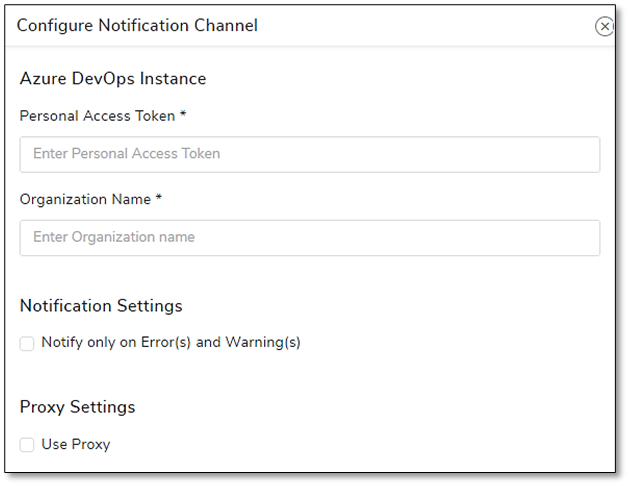The width and height of the screenshot is (629, 486).
Task: Click the Personal Access Token label
Action: tap(103, 116)
